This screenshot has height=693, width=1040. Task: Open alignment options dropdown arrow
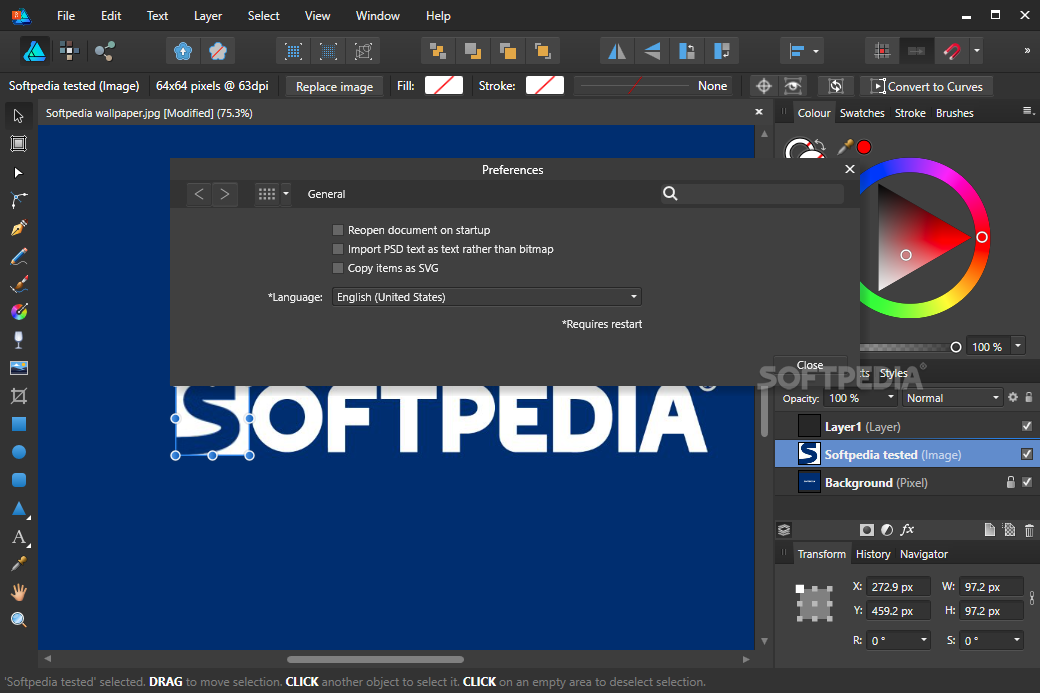816,51
